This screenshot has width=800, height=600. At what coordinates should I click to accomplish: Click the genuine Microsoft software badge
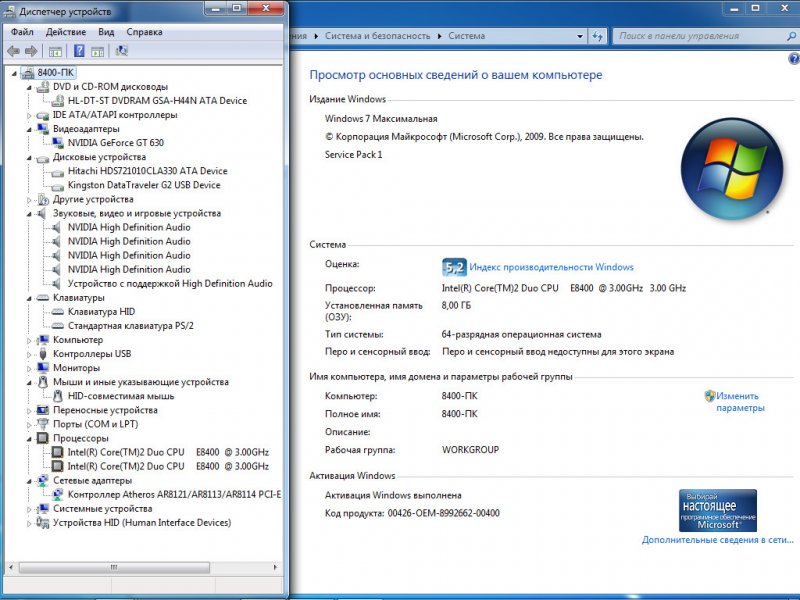(x=719, y=510)
